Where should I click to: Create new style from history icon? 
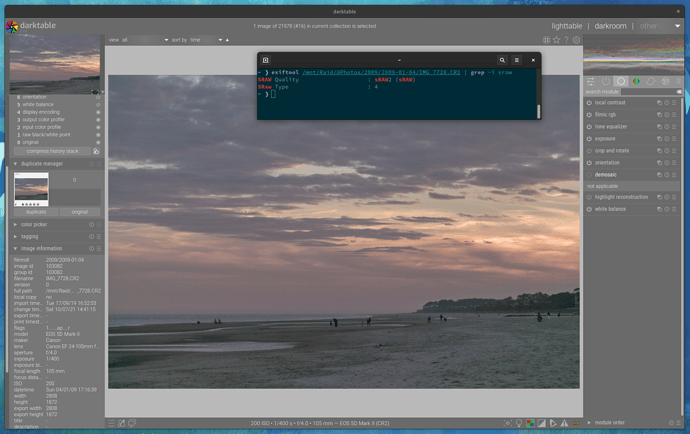point(96,151)
